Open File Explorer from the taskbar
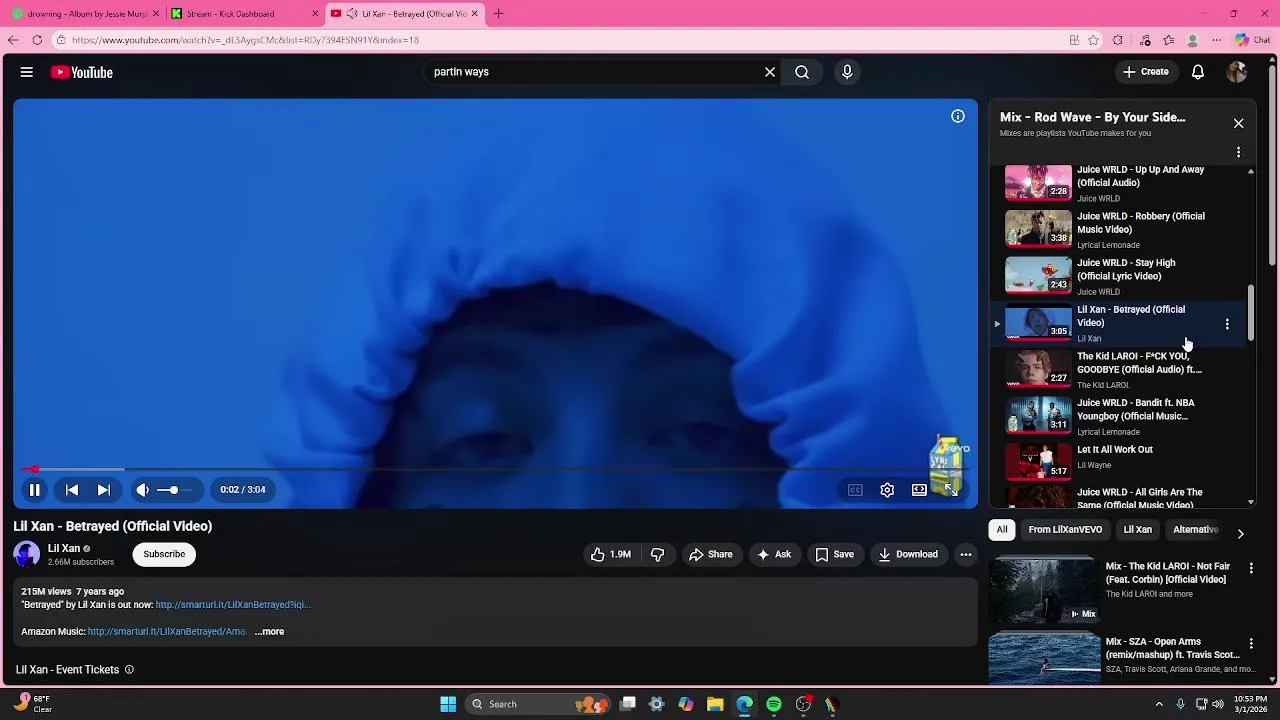The image size is (1280, 720). pyautogui.click(x=715, y=704)
